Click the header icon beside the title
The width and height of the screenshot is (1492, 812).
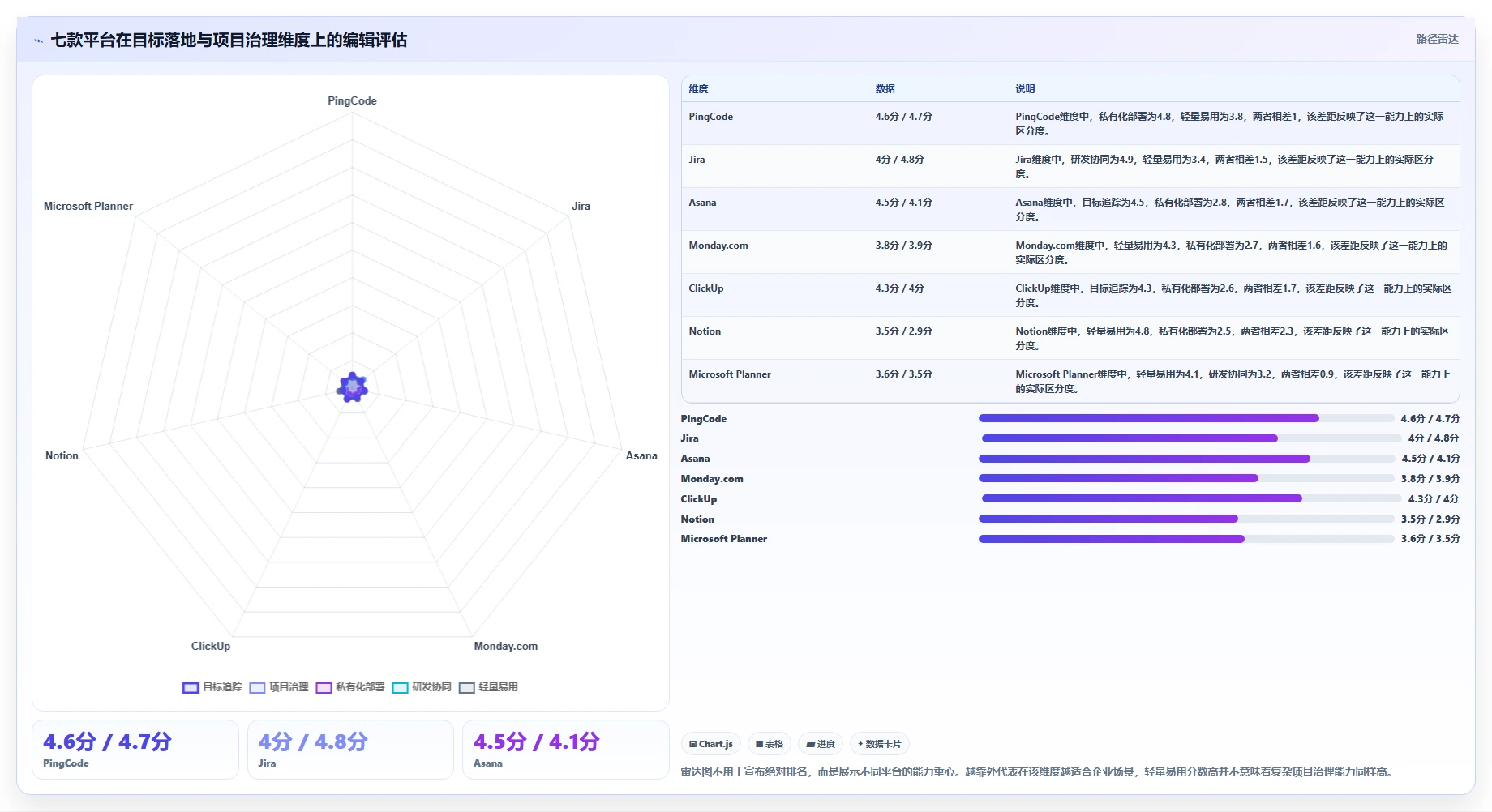pos(38,41)
